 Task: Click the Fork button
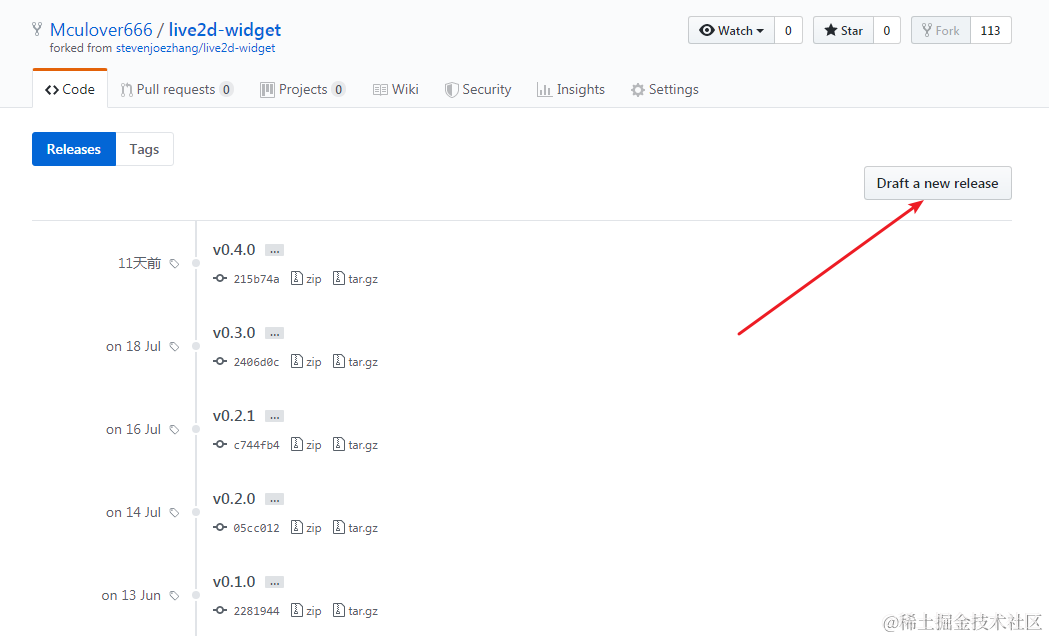point(941,31)
